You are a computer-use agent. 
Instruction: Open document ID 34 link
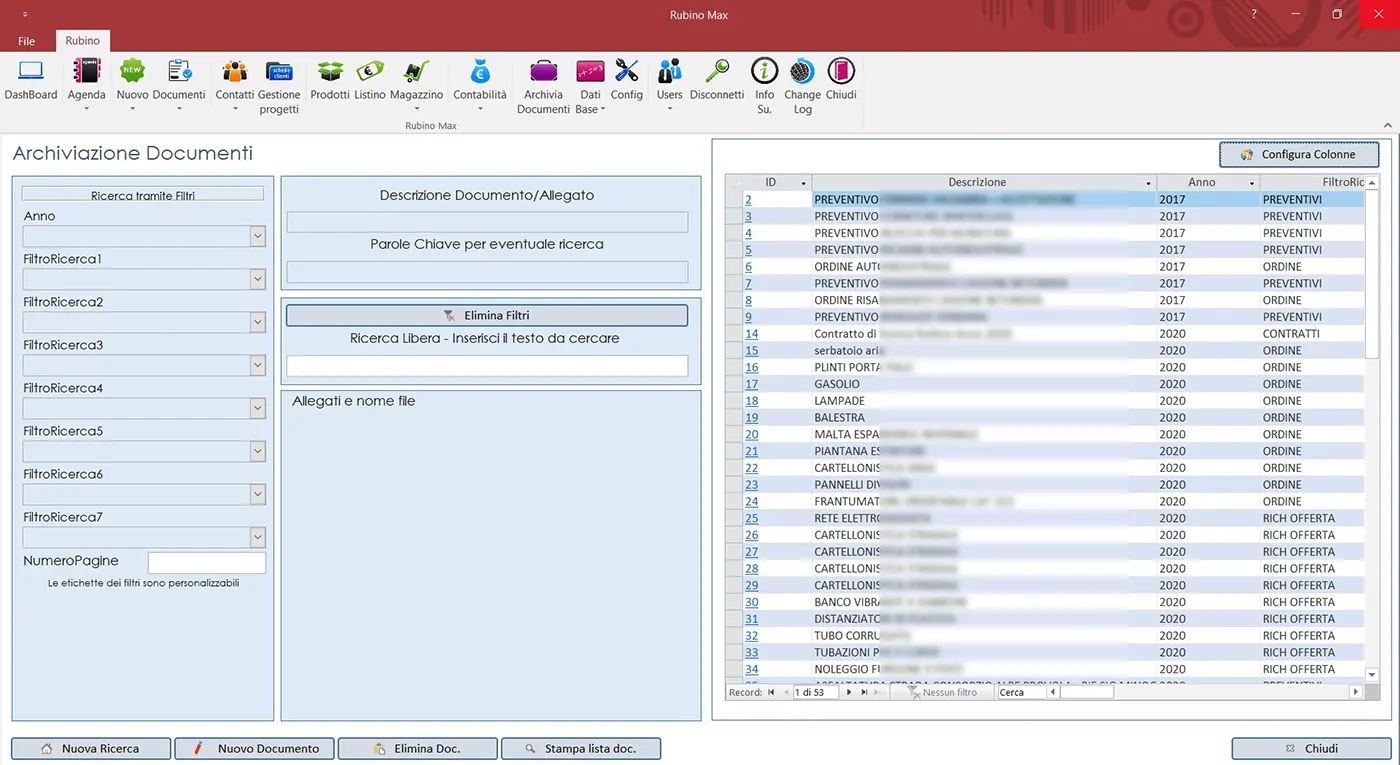(x=752, y=669)
